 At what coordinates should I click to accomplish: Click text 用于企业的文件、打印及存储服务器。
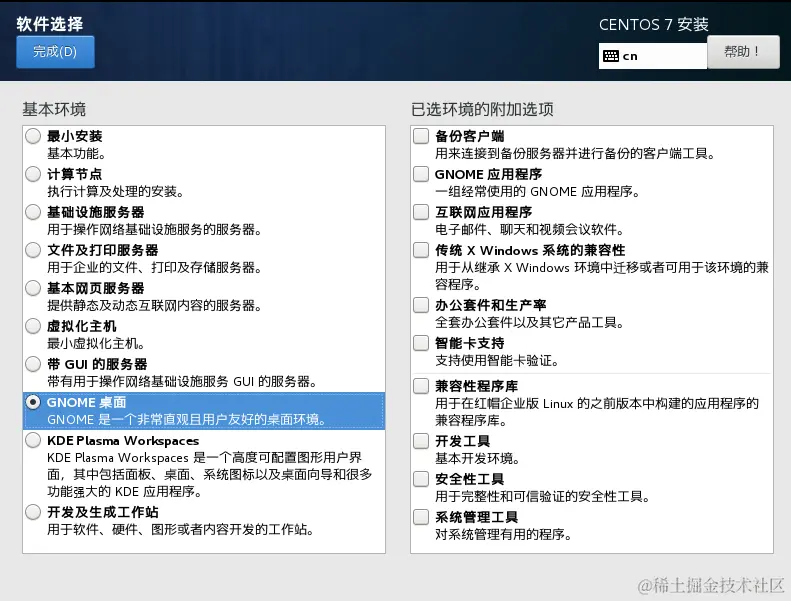click(x=154, y=267)
